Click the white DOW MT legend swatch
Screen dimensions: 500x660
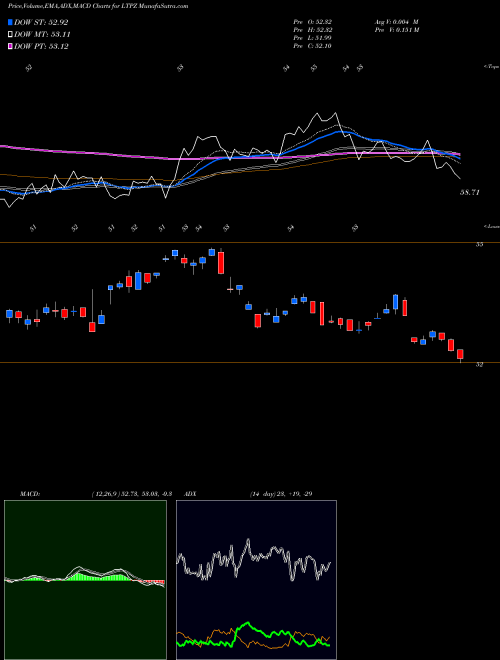click(x=10, y=35)
